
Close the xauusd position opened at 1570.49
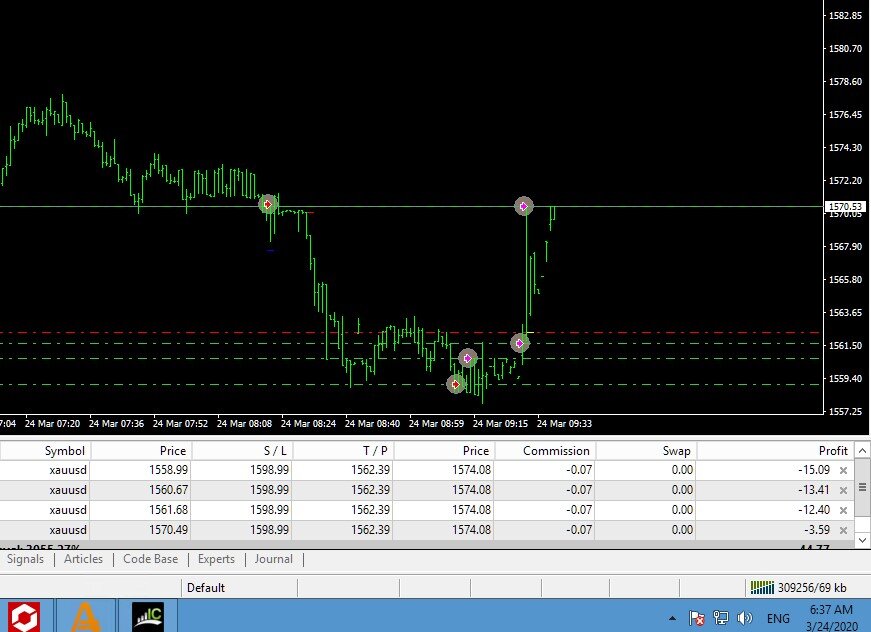[843, 530]
